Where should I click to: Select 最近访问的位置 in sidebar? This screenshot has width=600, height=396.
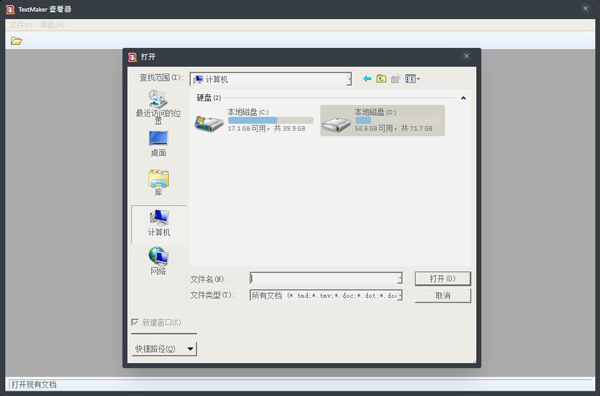click(158, 108)
